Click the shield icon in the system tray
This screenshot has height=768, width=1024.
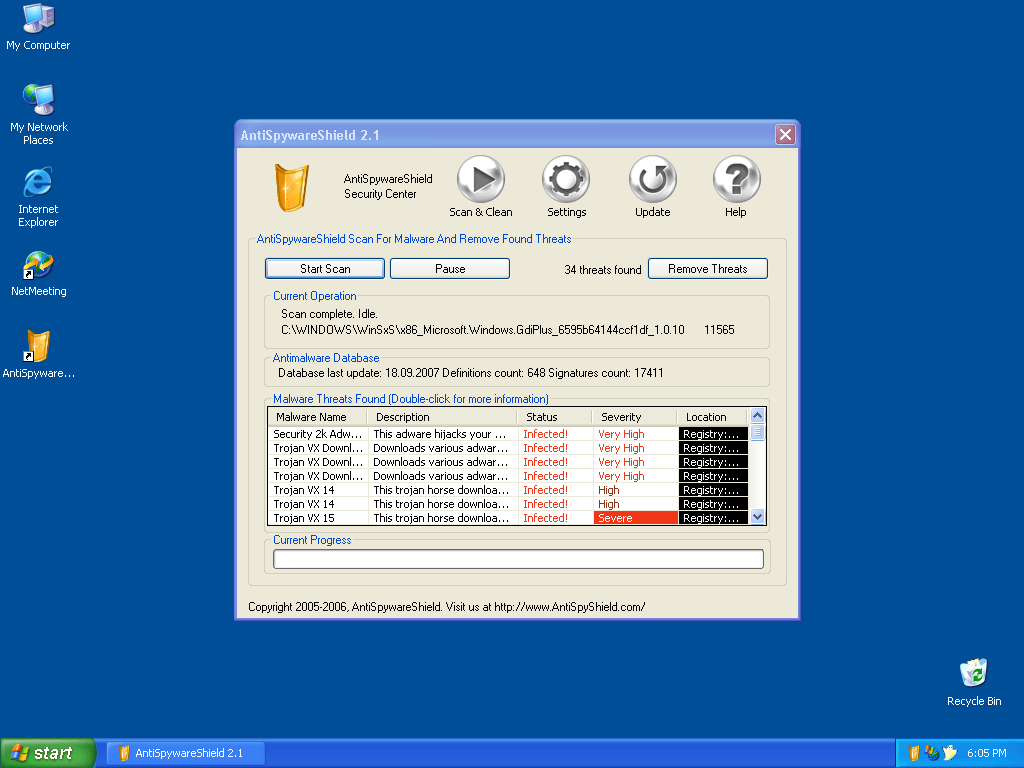coord(913,752)
